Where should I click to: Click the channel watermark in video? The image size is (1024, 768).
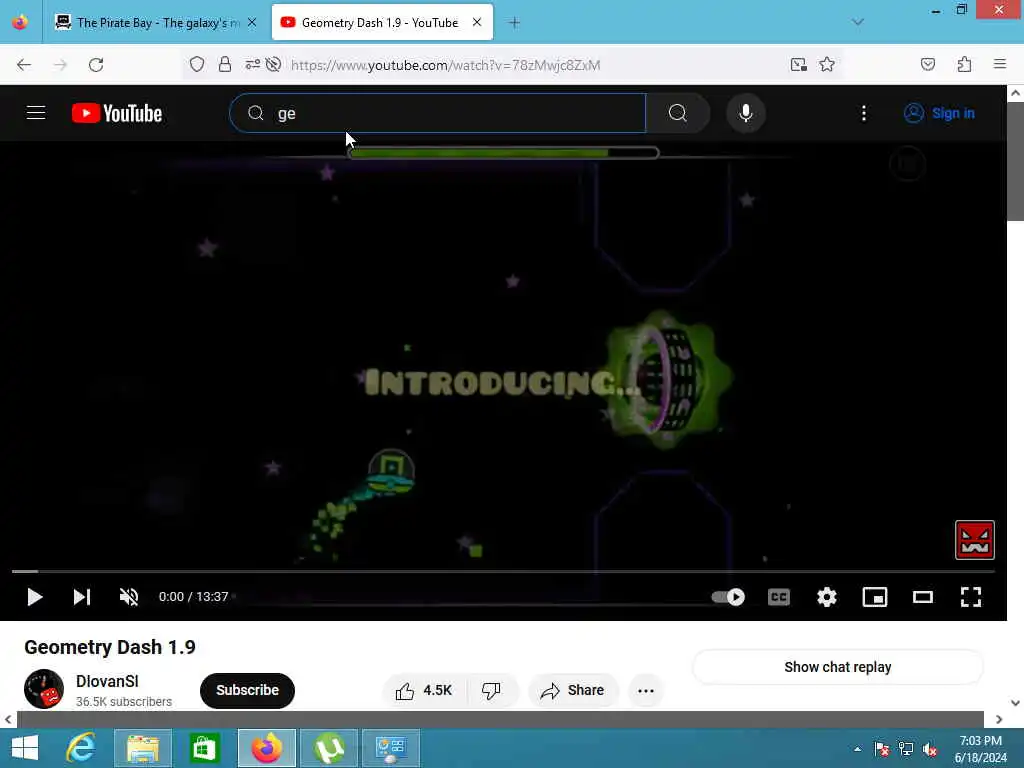(974, 540)
